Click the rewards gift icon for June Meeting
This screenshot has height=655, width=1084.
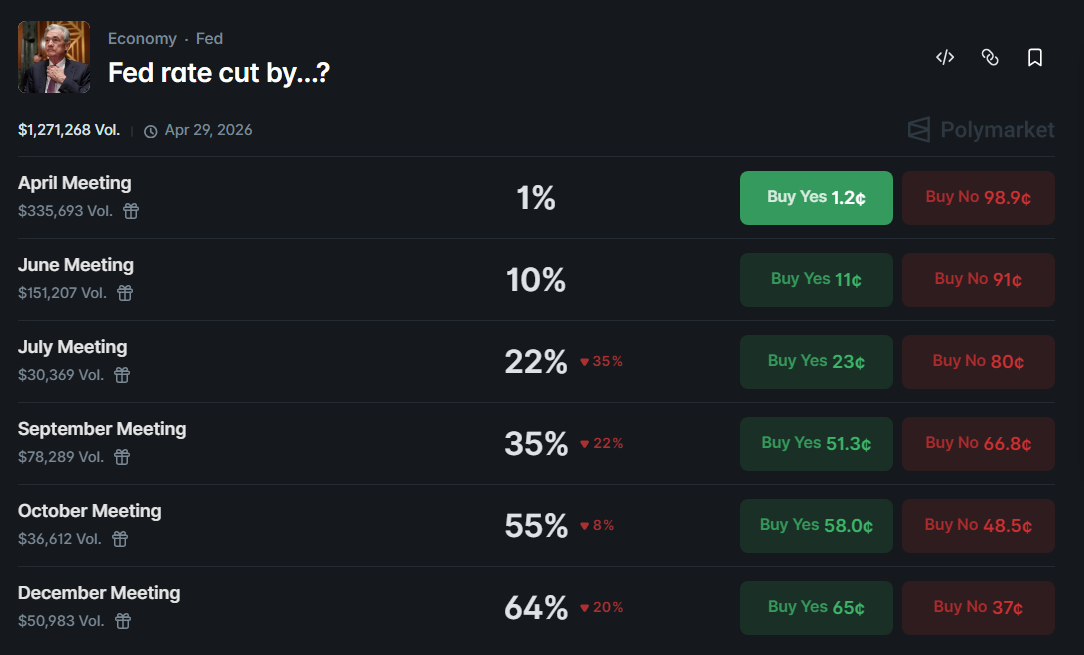click(123, 293)
